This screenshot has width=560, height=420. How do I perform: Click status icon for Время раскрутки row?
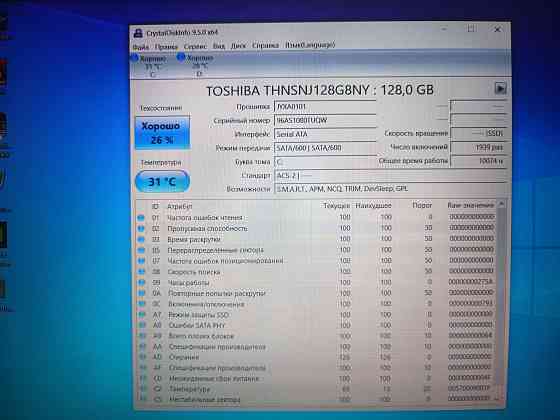(x=141, y=239)
